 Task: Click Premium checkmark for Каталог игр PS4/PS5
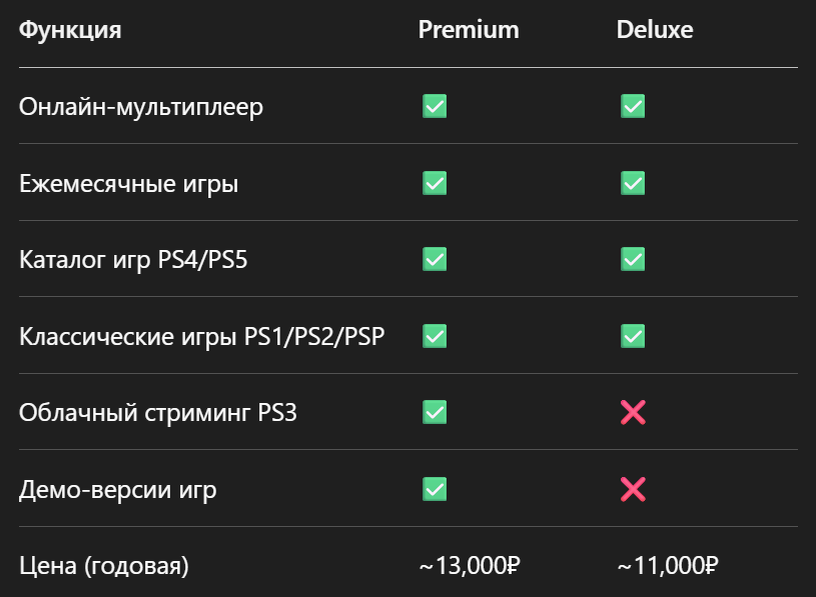click(435, 259)
